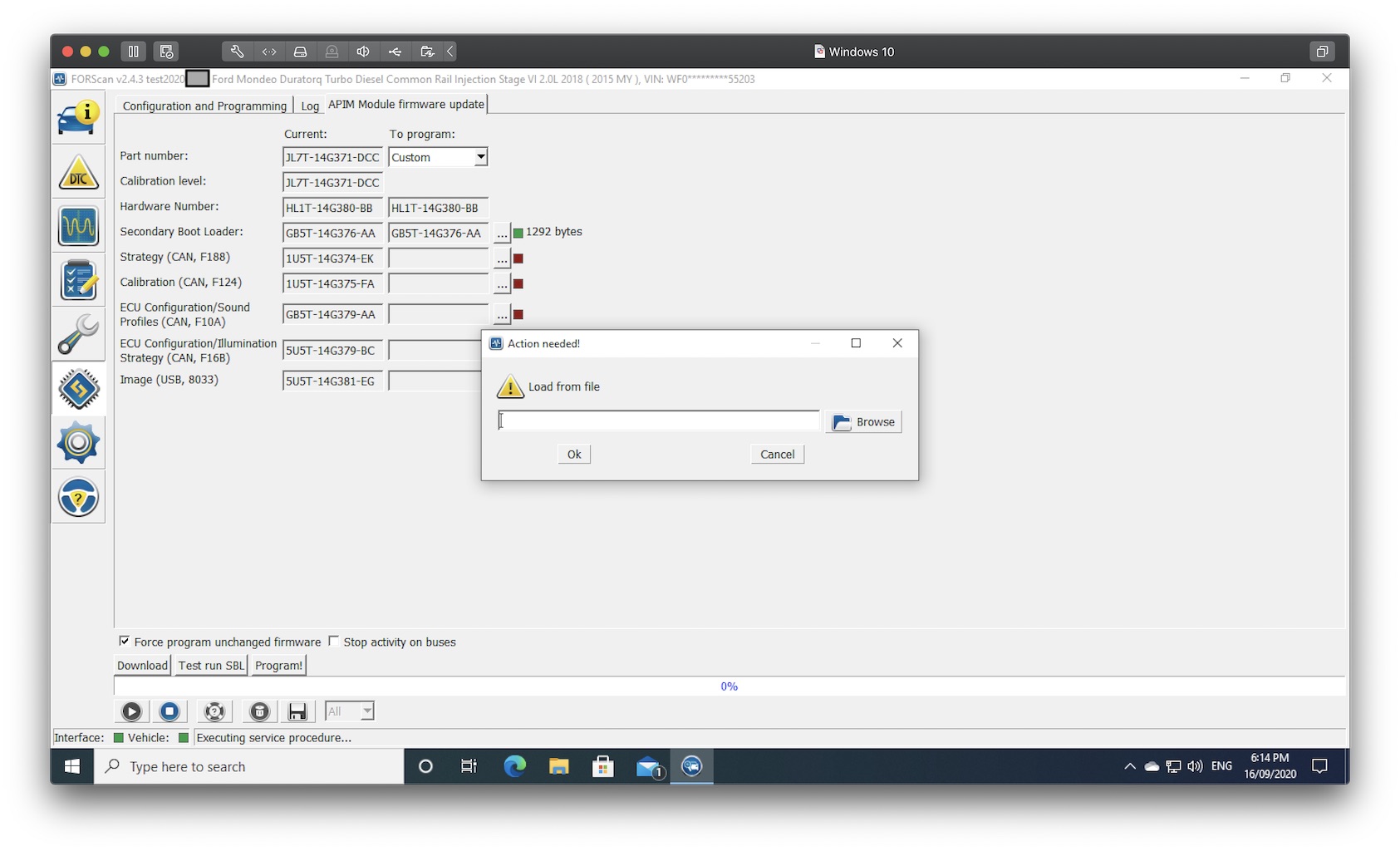Click the floppy disk save icon
The height and width of the screenshot is (851, 1400).
click(x=297, y=711)
